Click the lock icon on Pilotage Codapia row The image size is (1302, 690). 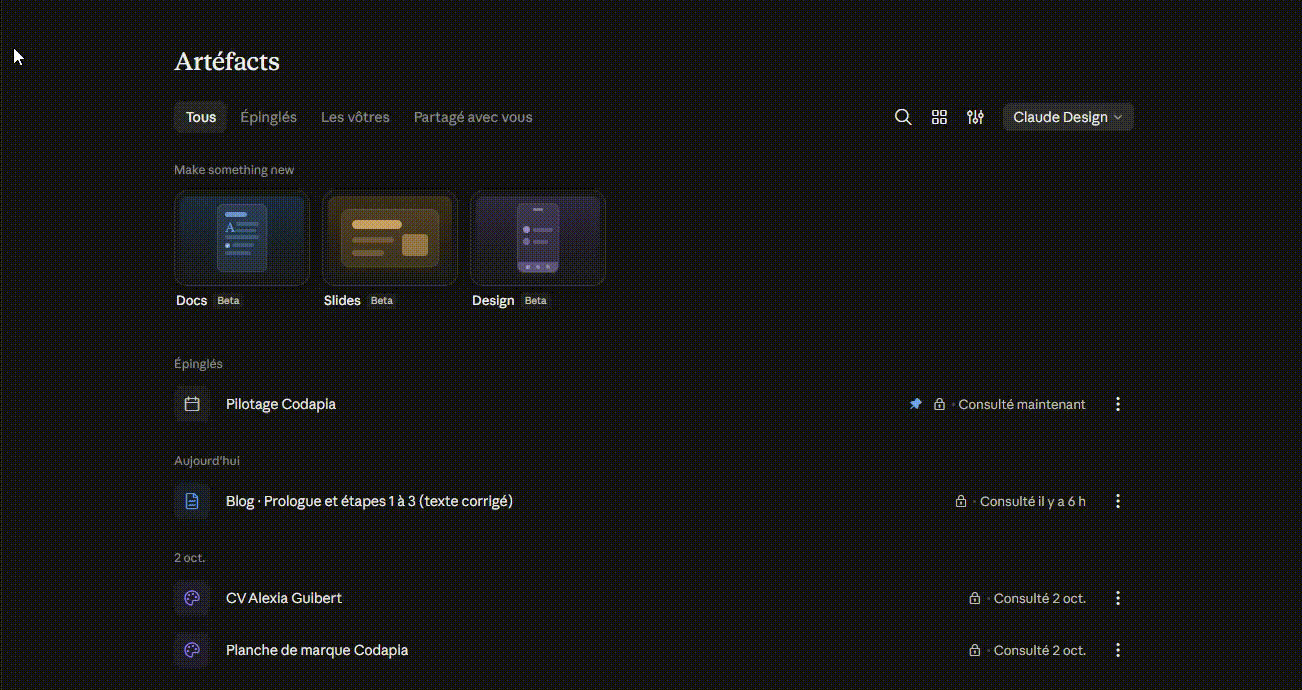point(939,404)
